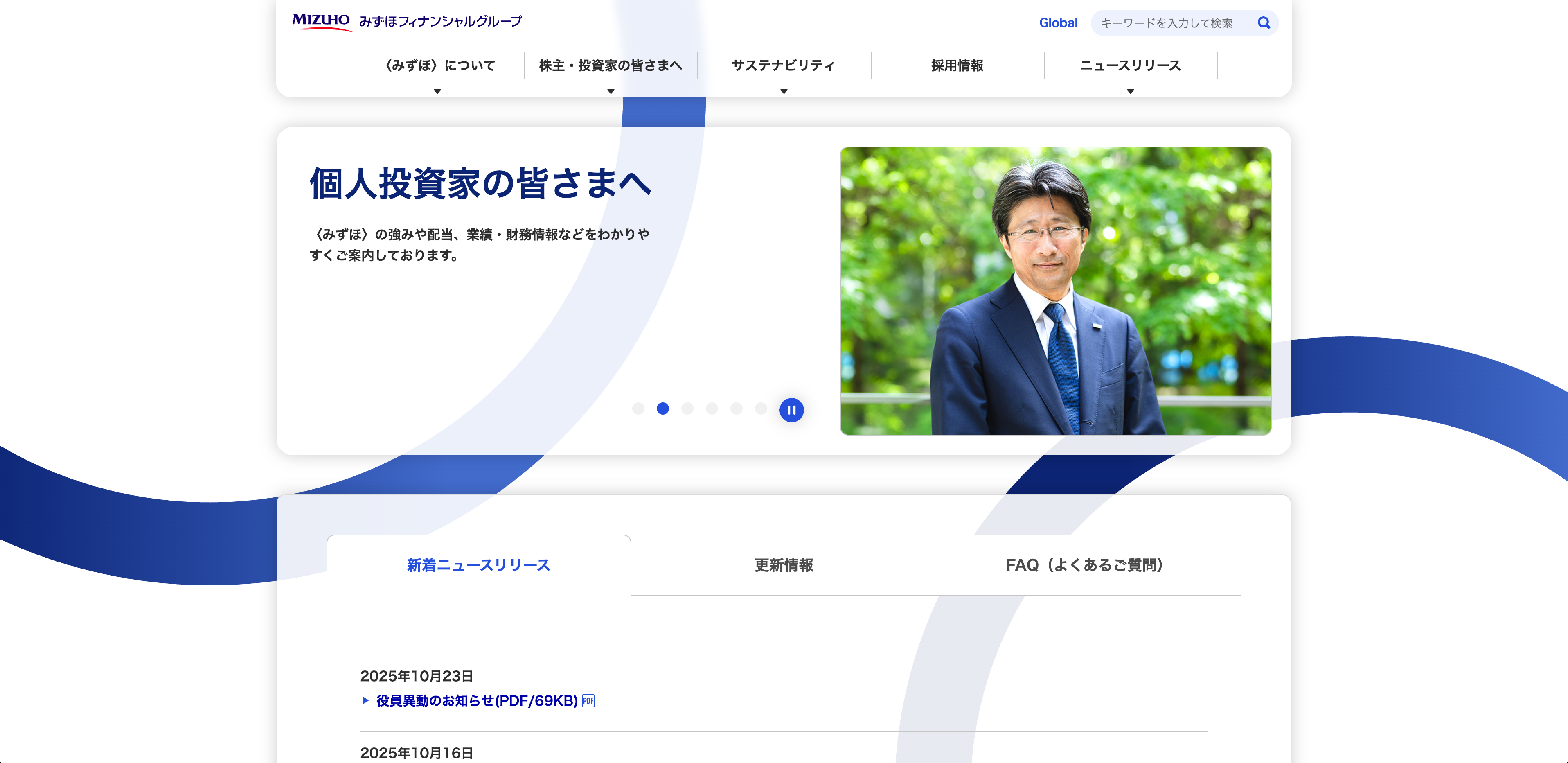Viewport: 1568px width, 763px height.
Task: Expand the 株主・投資家の皆さまへ menu arrow
Action: [611, 91]
